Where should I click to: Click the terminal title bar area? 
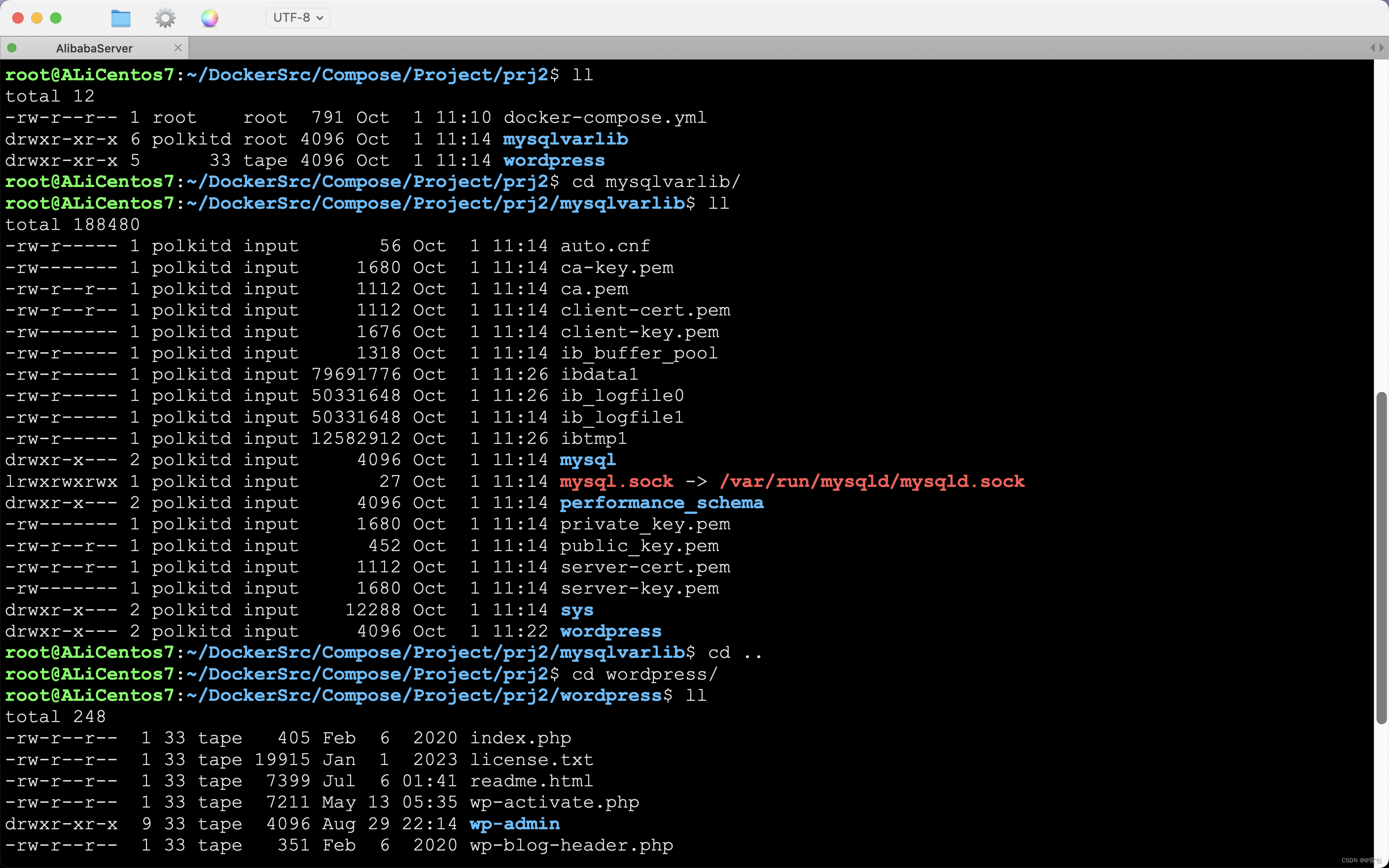tap(694, 17)
